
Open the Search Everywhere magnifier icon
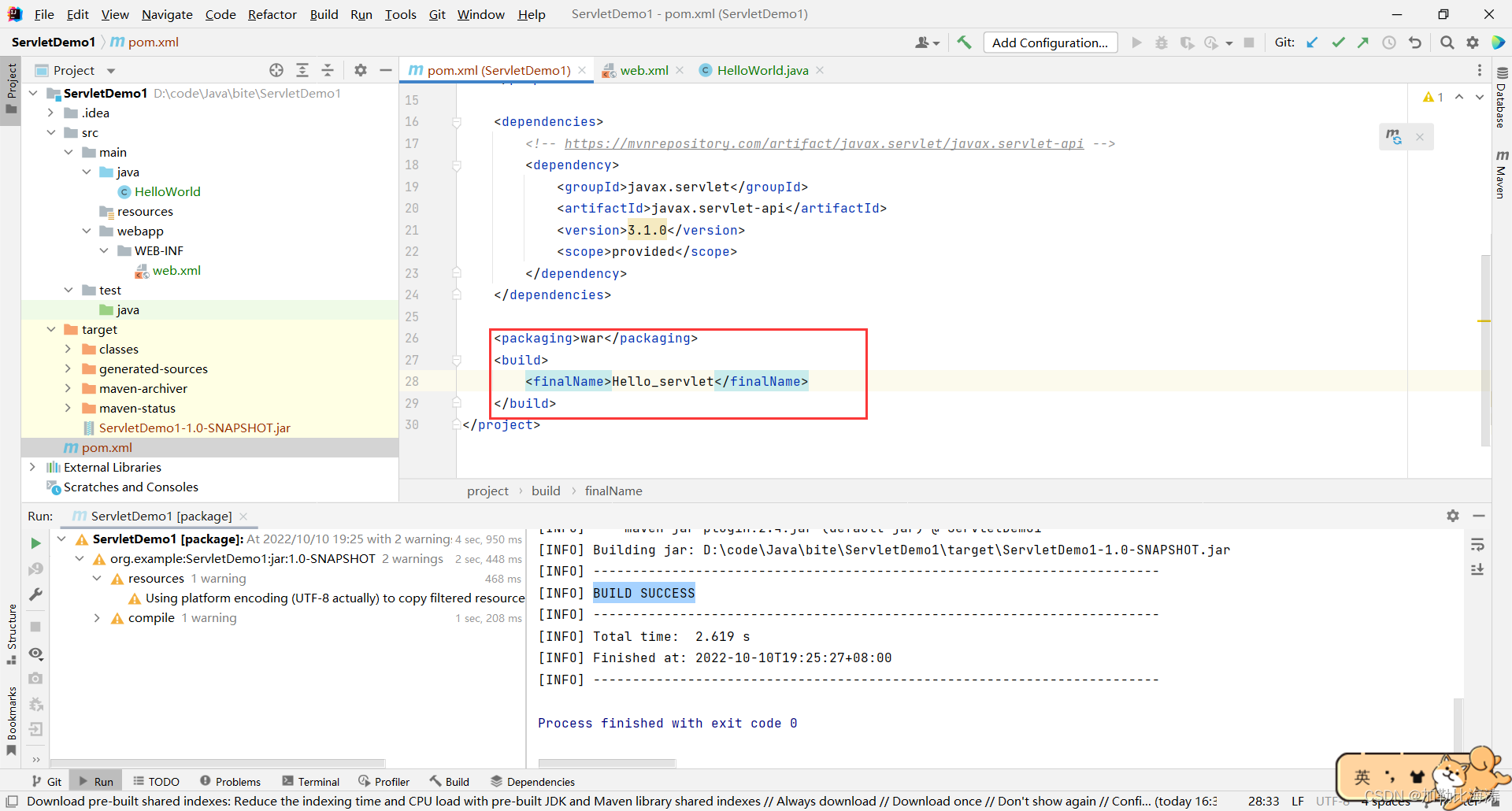1447,43
